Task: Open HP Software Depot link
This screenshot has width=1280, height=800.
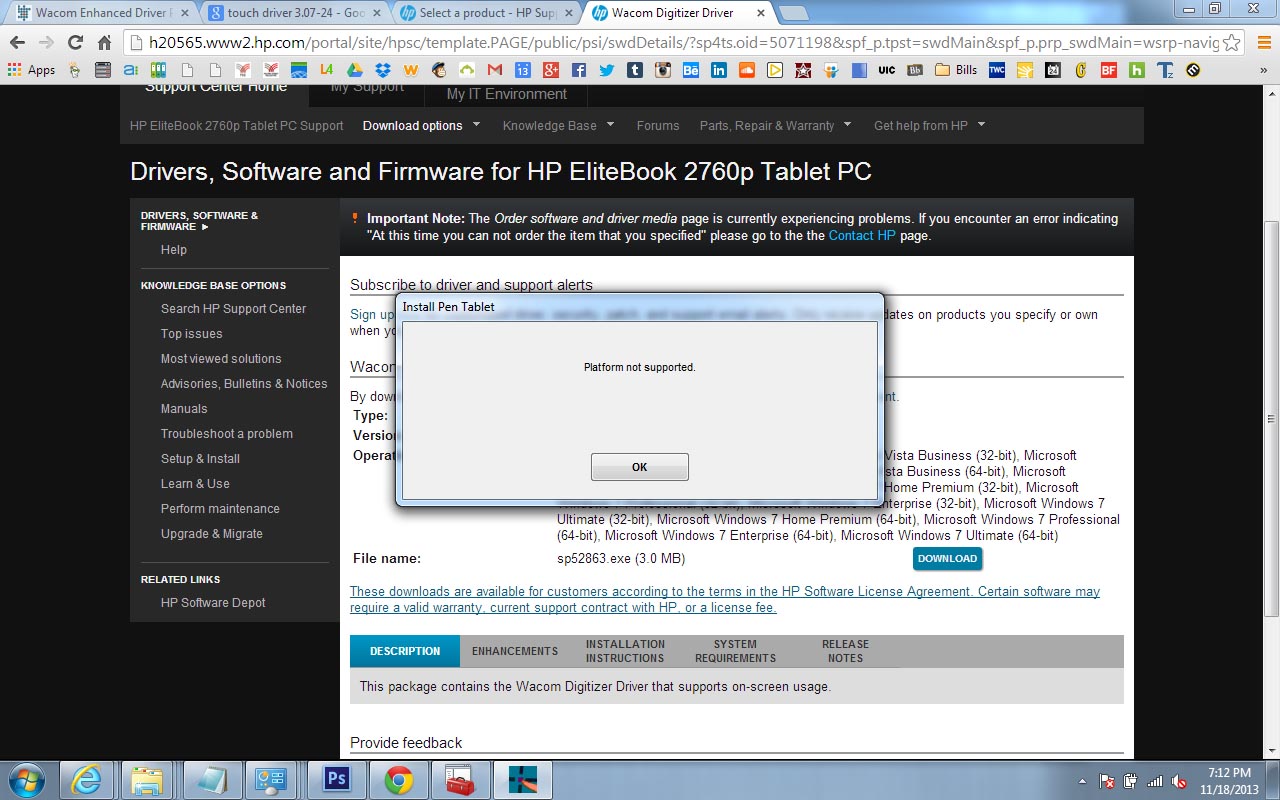Action: pos(213,603)
